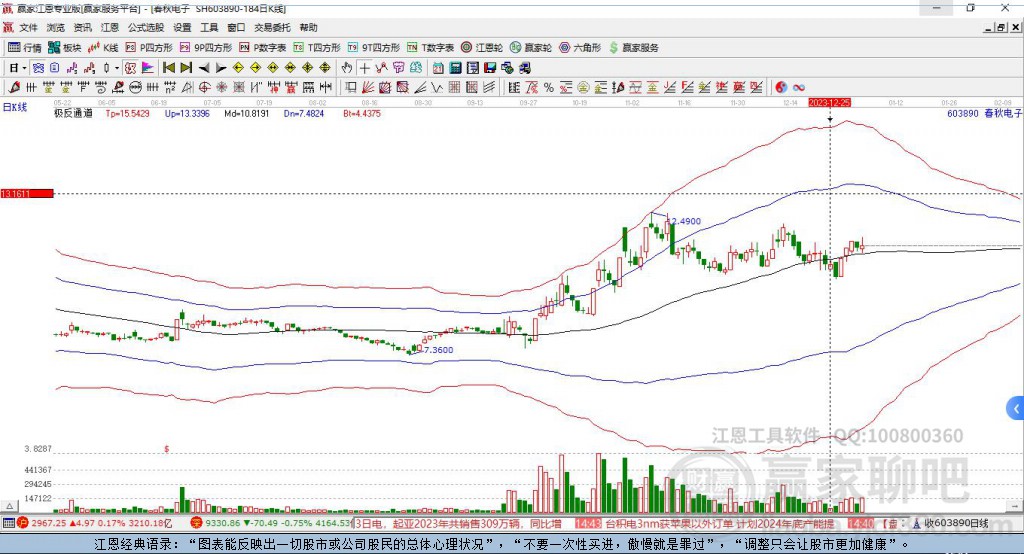The height and width of the screenshot is (554, 1024).
Task: Toggle the blue network-pattern button beside 日
Action: (38, 68)
